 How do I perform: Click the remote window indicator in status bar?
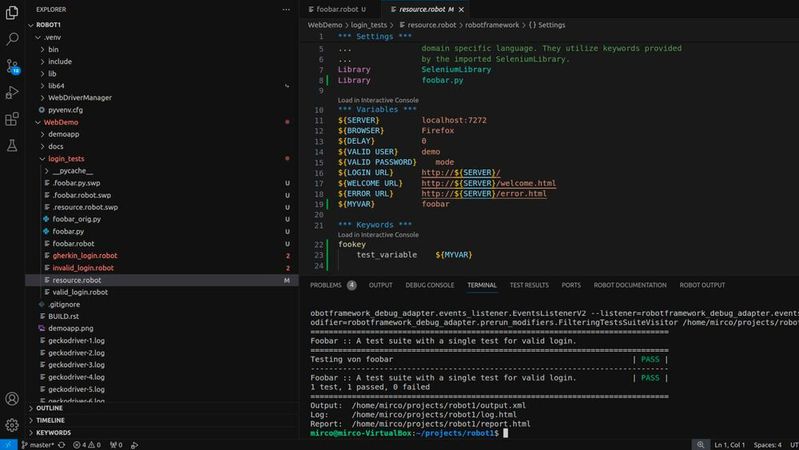point(9,445)
